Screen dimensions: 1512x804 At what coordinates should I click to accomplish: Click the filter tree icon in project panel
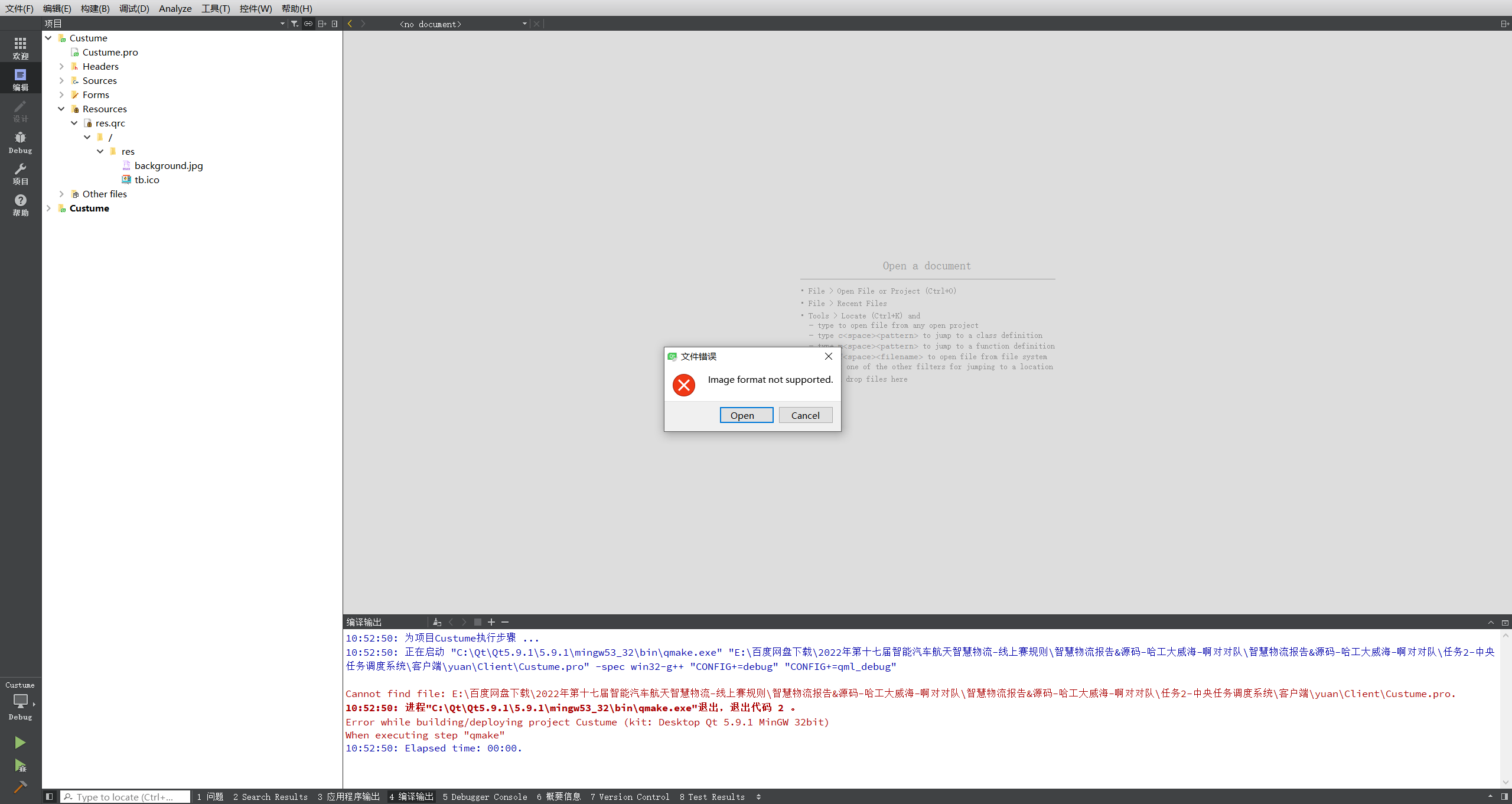coord(294,24)
